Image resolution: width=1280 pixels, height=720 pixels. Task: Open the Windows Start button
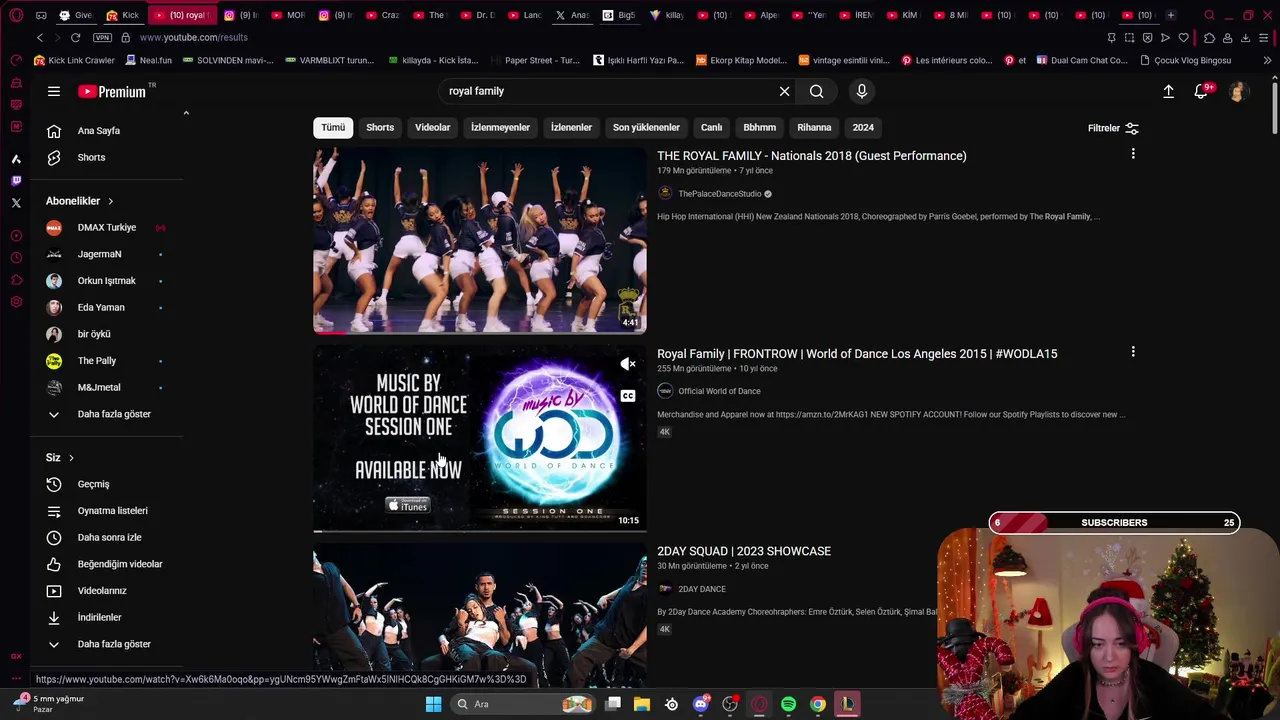point(433,704)
